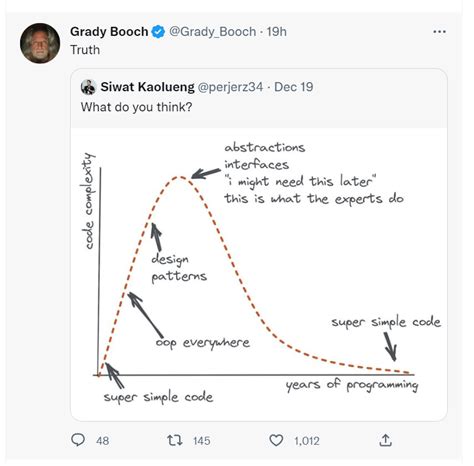Open the 19h tweet timestamp

coord(277,32)
